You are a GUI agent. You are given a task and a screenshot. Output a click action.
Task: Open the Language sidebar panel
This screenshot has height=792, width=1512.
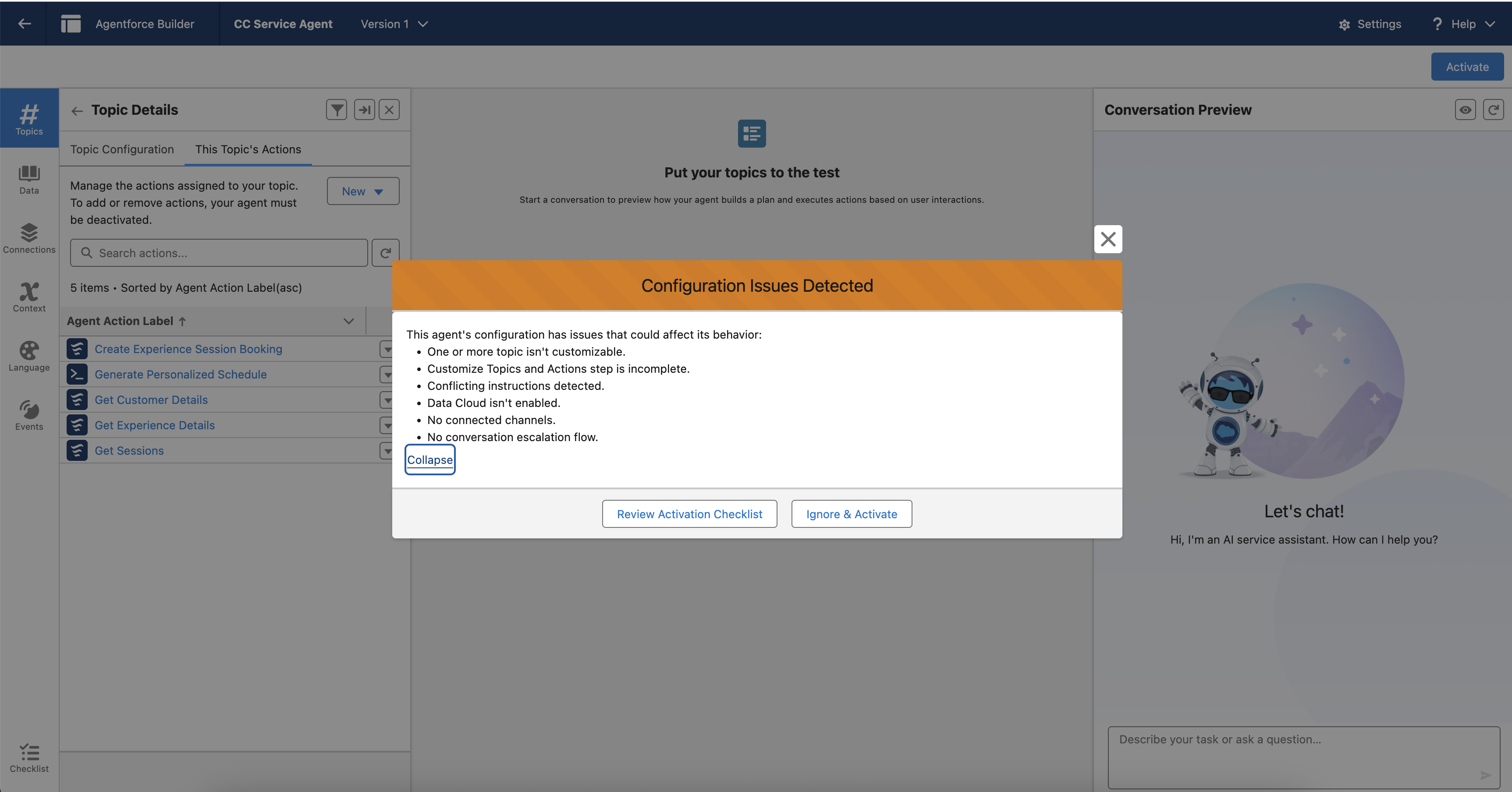[29, 356]
